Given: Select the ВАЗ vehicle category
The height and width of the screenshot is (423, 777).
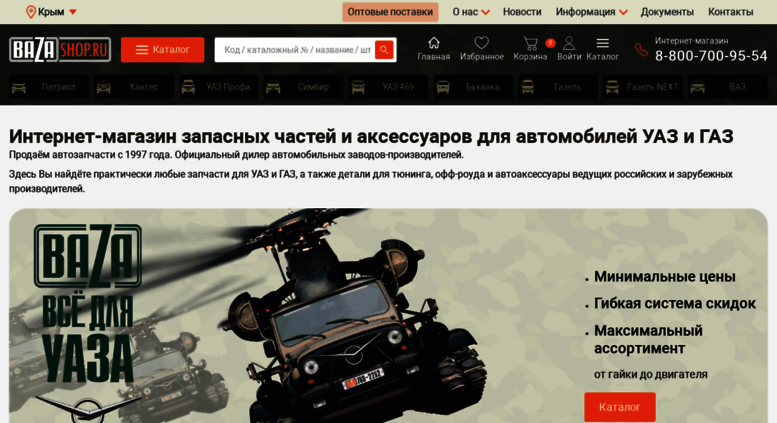Looking at the screenshot, I should [727, 87].
